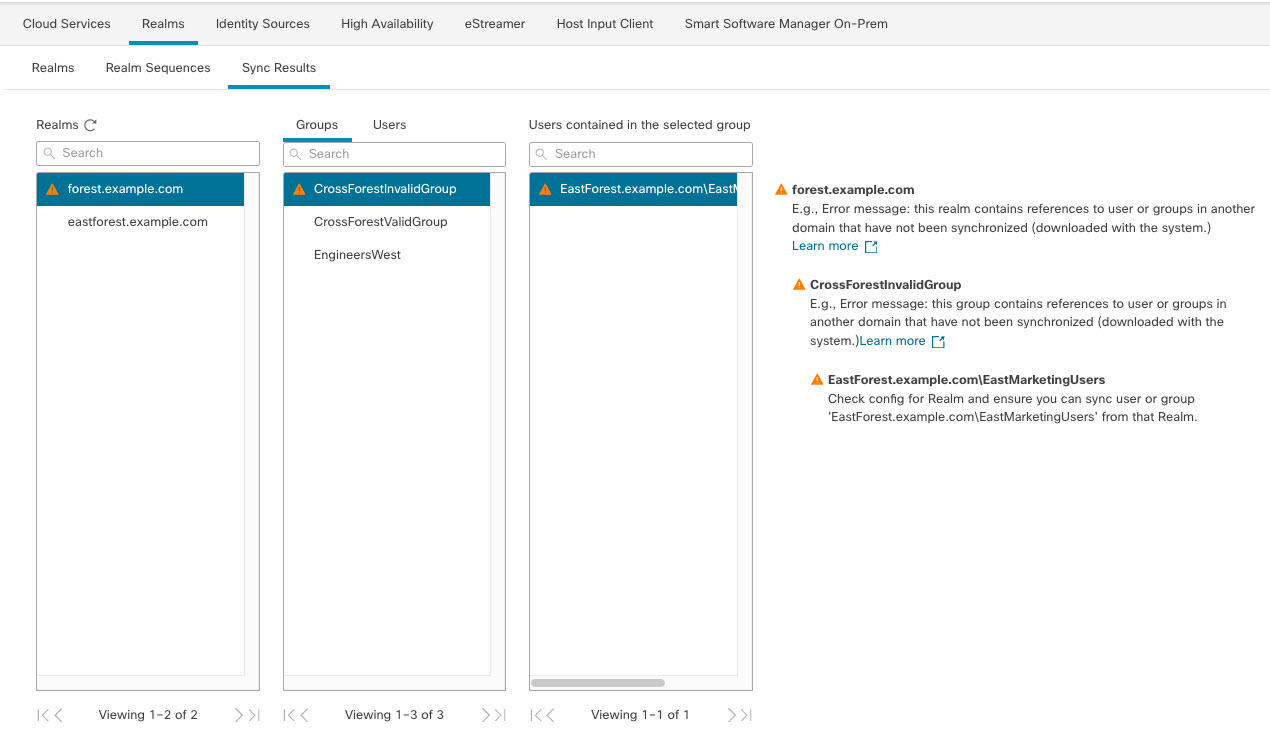Click the Search field above the Realms list
The height and width of the screenshot is (735, 1270).
147,152
